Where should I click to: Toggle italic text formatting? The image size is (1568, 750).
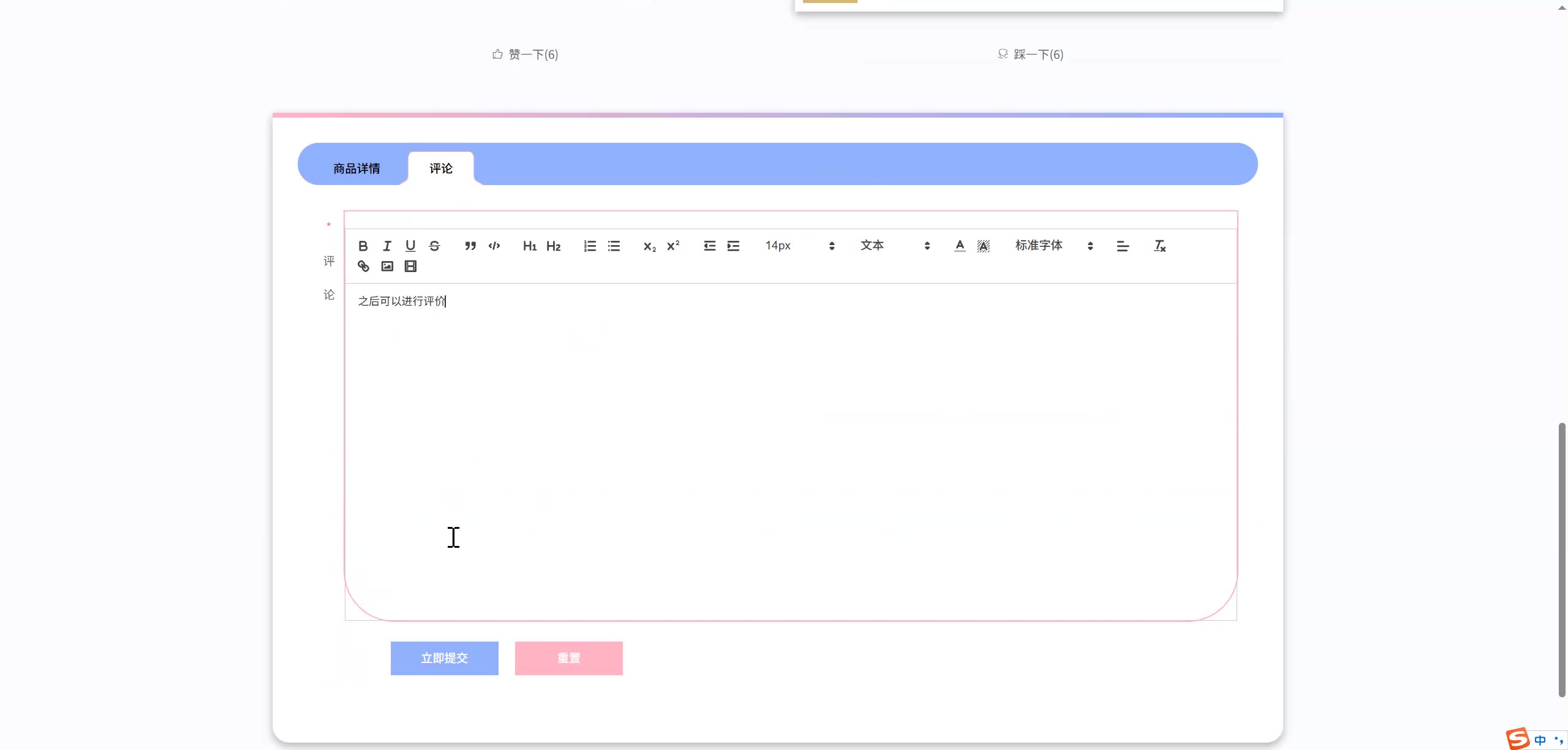click(386, 246)
